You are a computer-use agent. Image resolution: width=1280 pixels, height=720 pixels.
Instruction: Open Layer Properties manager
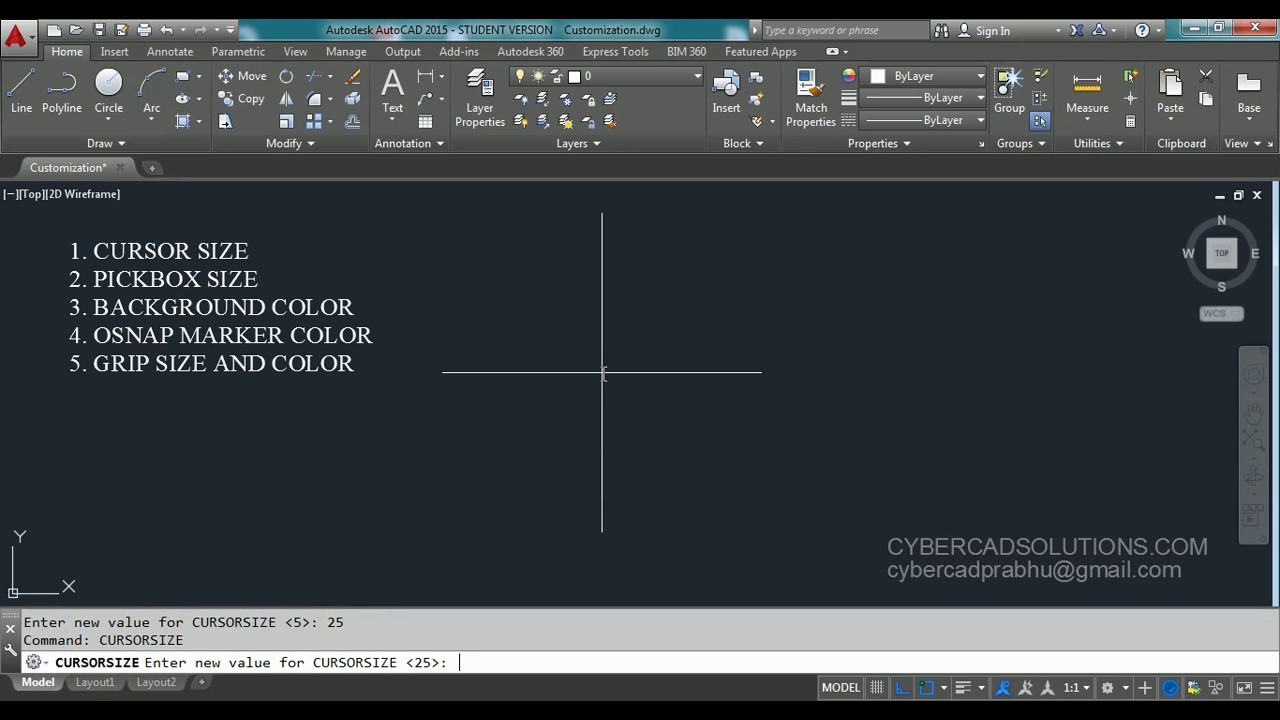coord(480,98)
